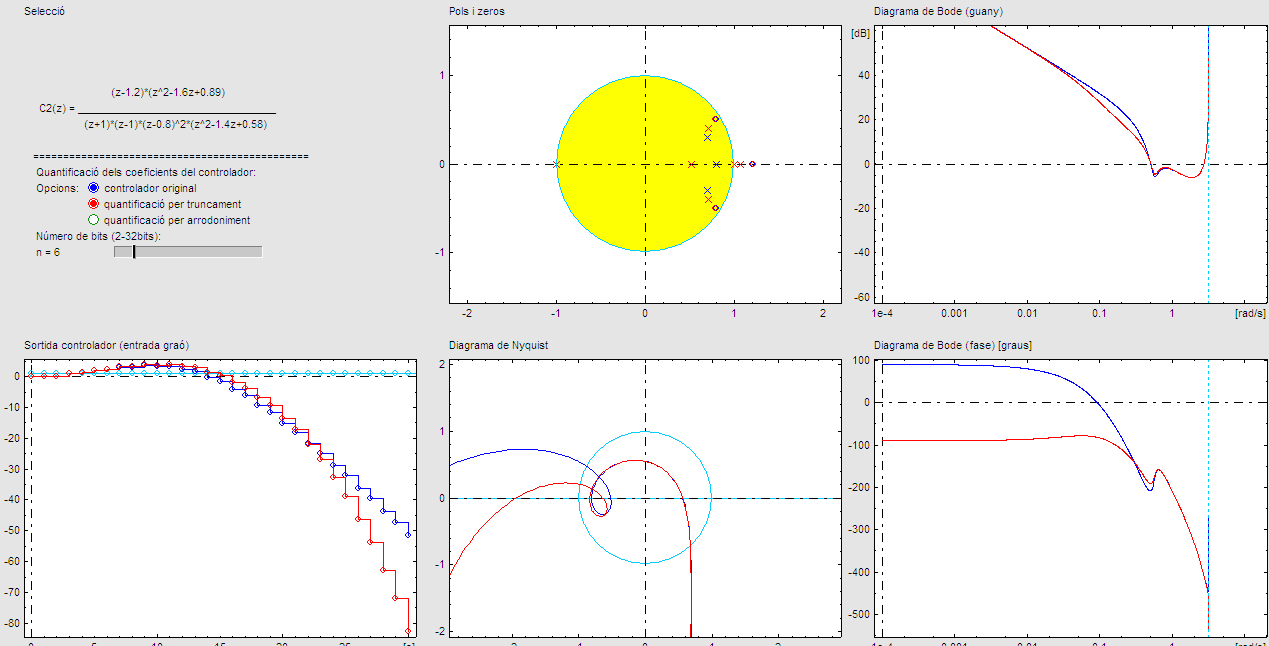Select 'quantificació per arrodoniment' option
Image resolution: width=1269 pixels, height=646 pixels.
[x=94, y=220]
